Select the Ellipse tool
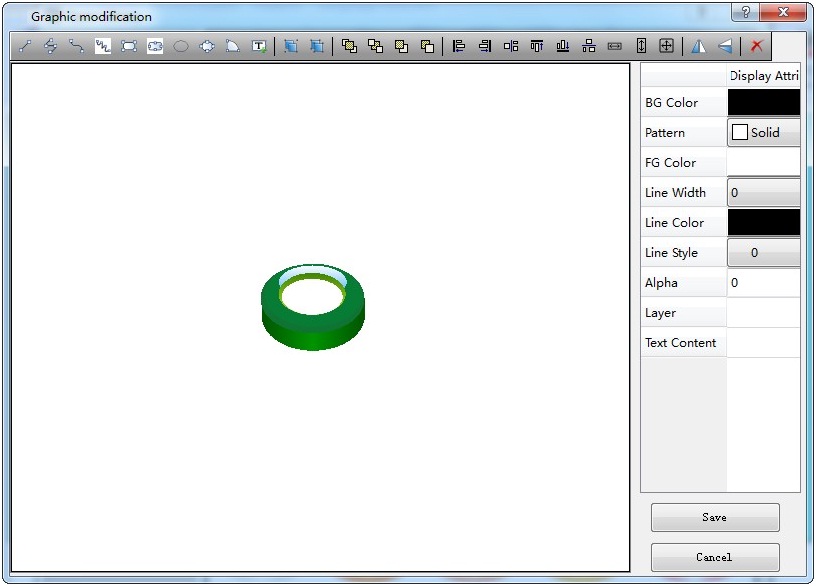The image size is (816, 586). click(x=181, y=46)
